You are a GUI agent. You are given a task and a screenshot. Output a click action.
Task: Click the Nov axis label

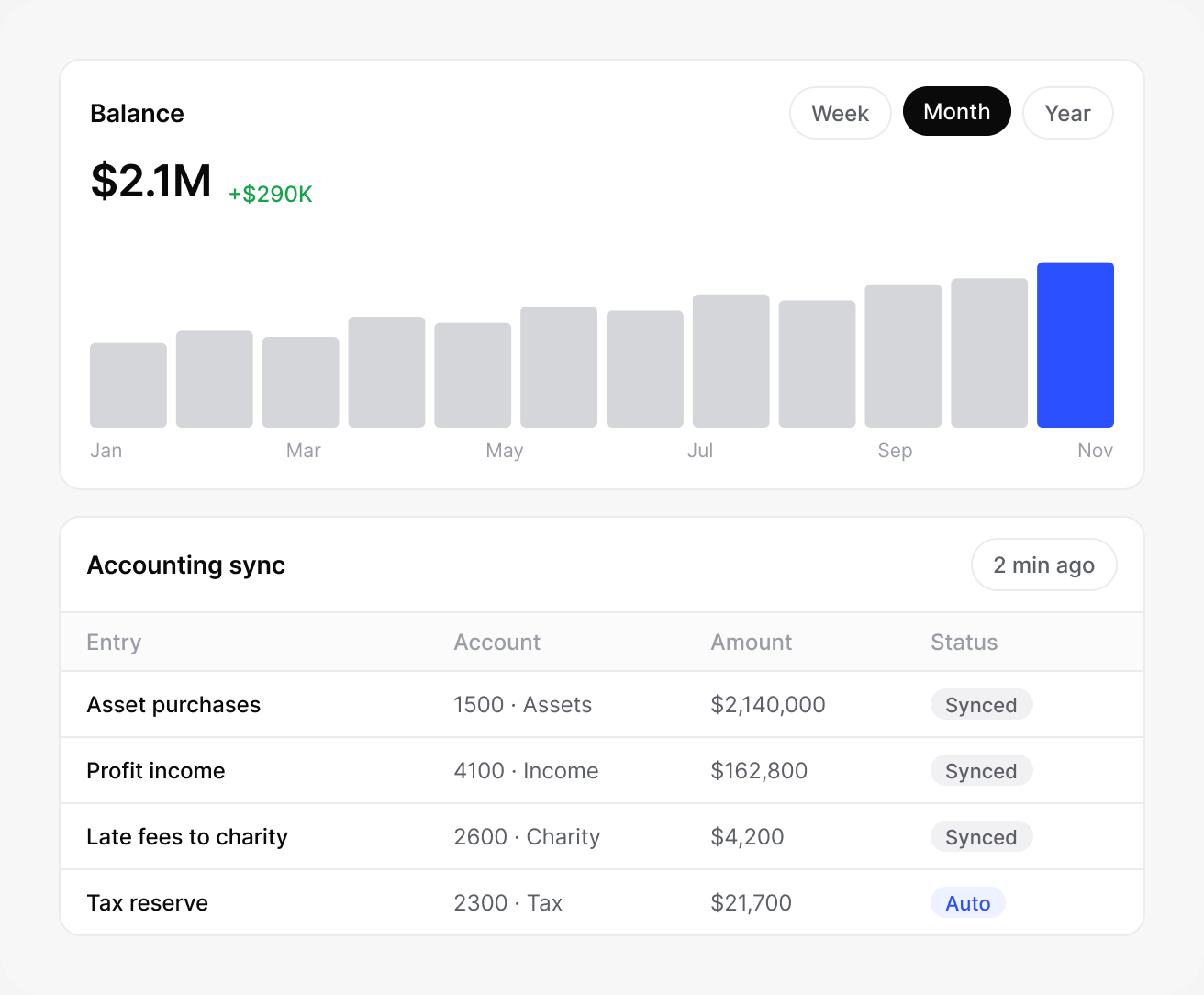[x=1095, y=451]
